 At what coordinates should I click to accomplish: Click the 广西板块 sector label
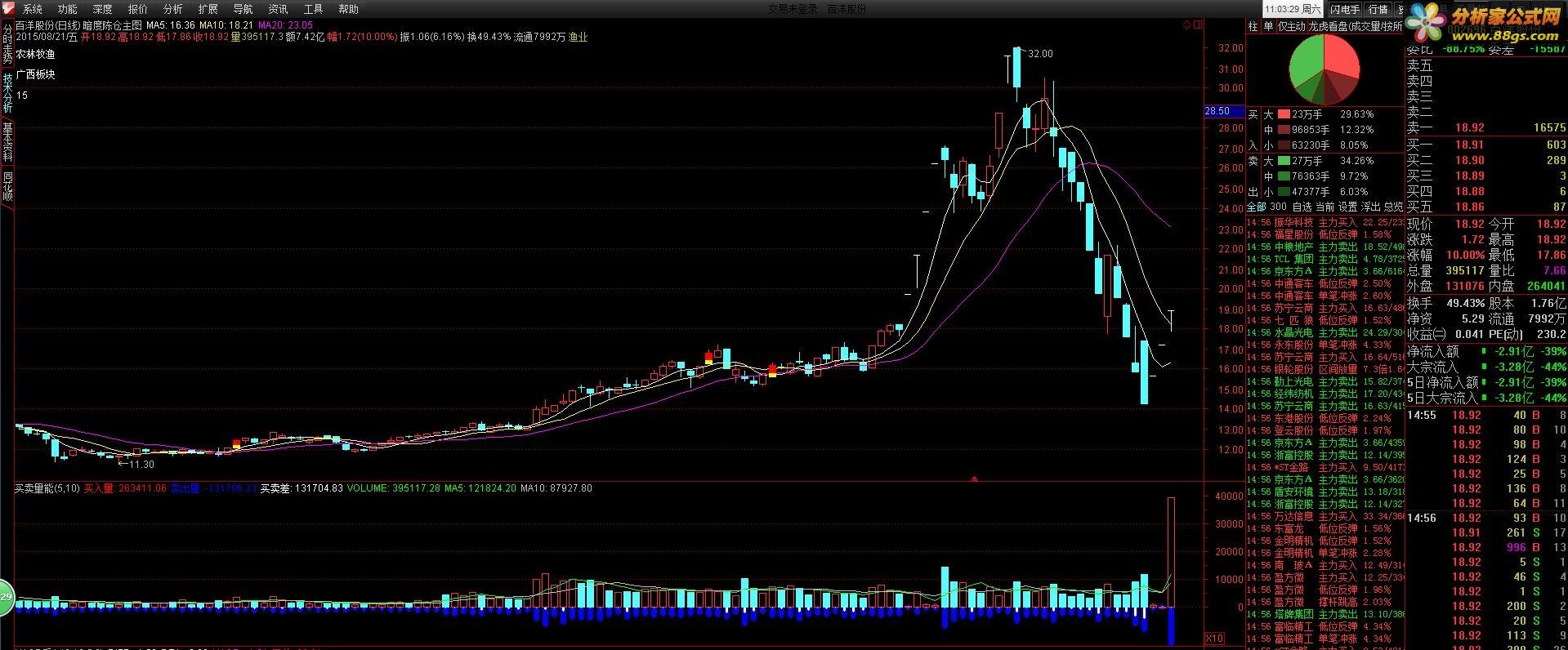(x=36, y=74)
